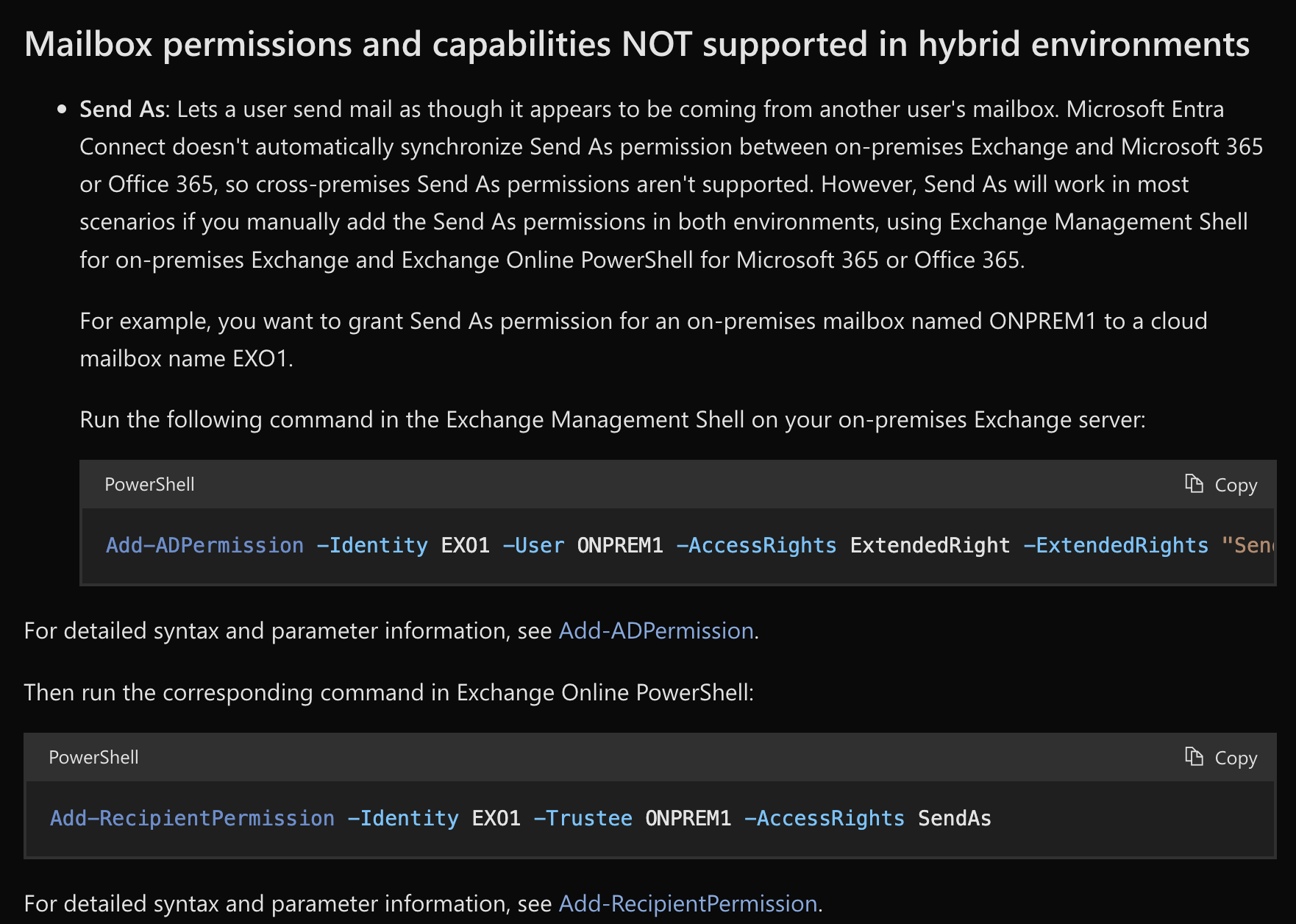Open the Add-ADPermission documentation link
Image resolution: width=1296 pixels, height=924 pixels.
click(x=655, y=630)
